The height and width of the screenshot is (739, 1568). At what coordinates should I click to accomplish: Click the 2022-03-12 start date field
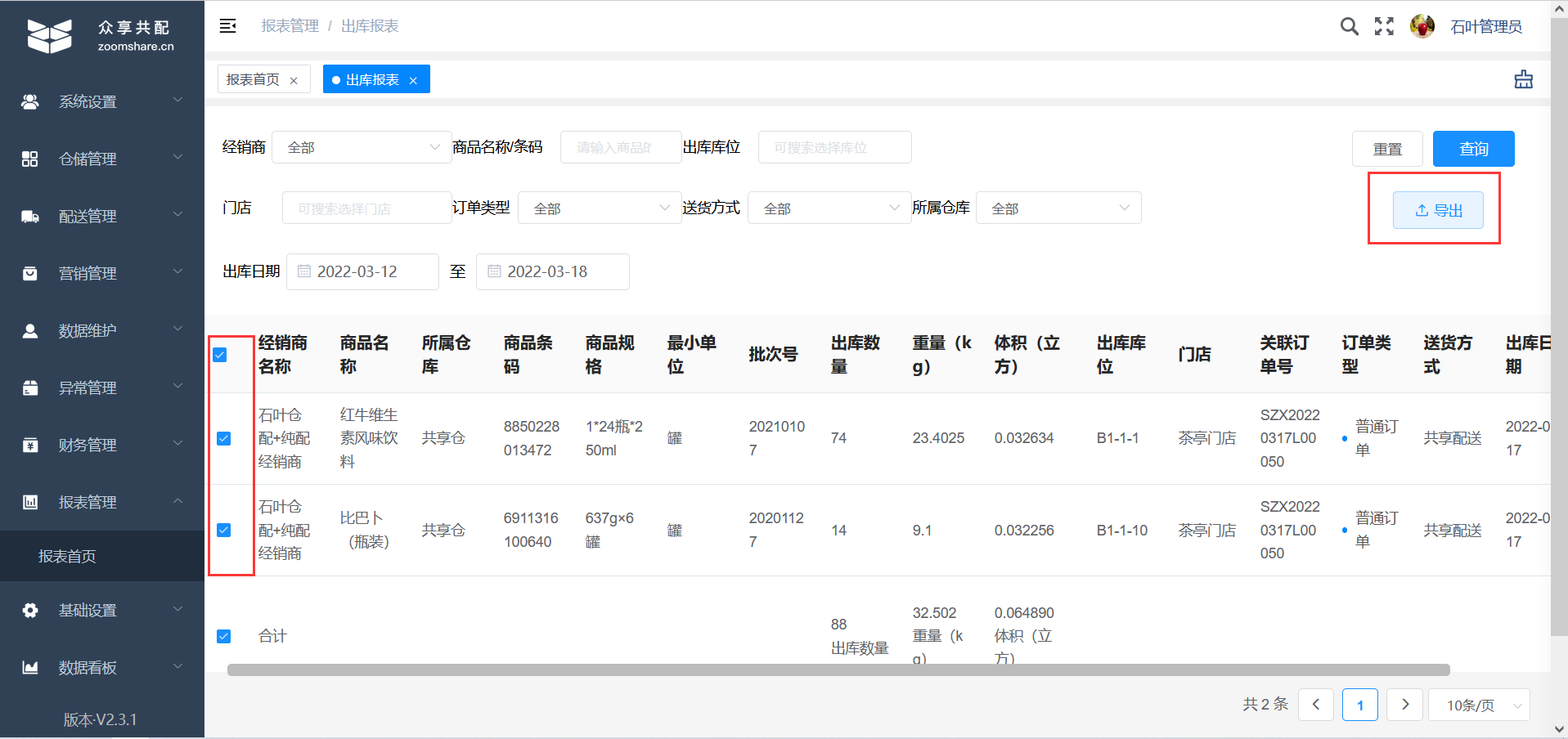pos(362,271)
